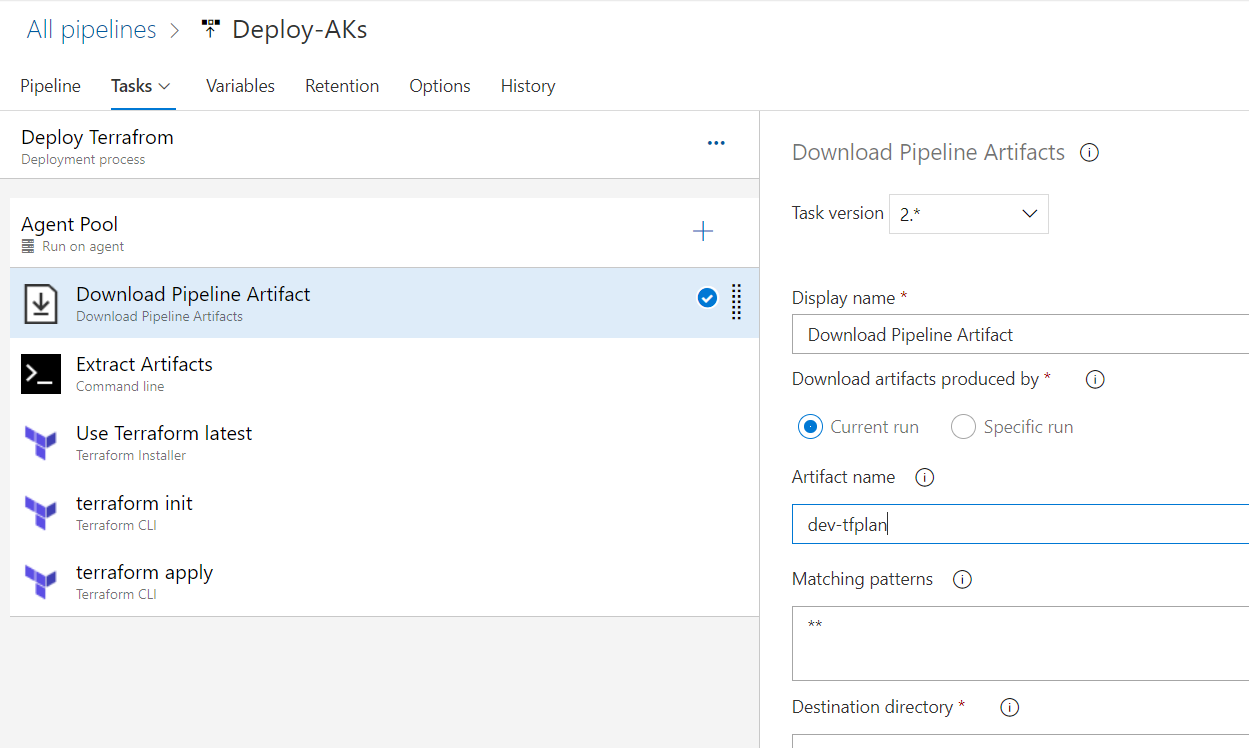Click the info icon beside Matching patterns
The image size is (1249, 748).
961,579
